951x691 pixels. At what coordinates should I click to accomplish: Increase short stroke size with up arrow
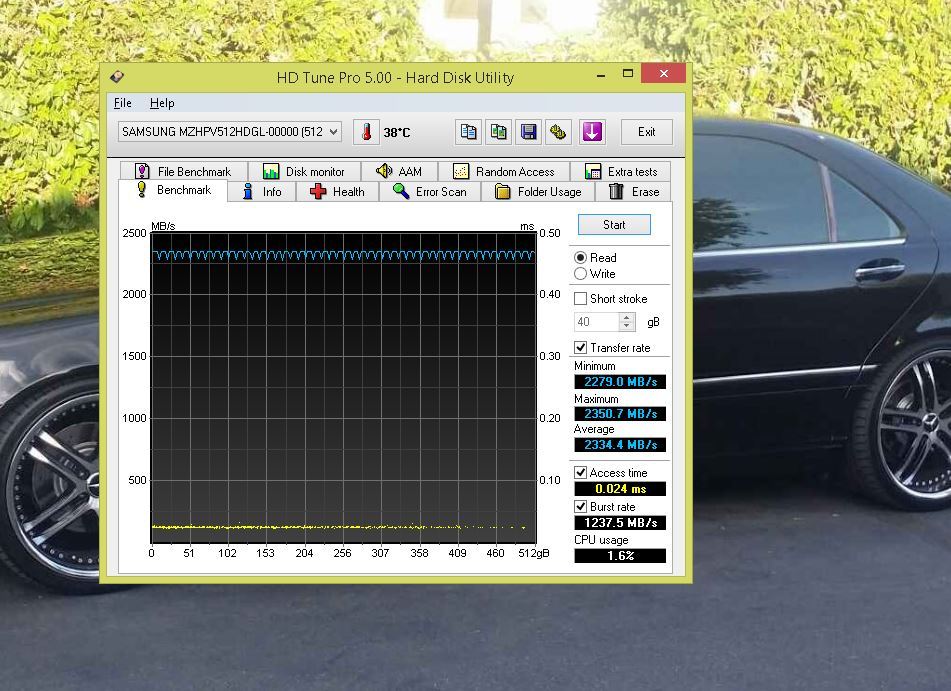(627, 318)
